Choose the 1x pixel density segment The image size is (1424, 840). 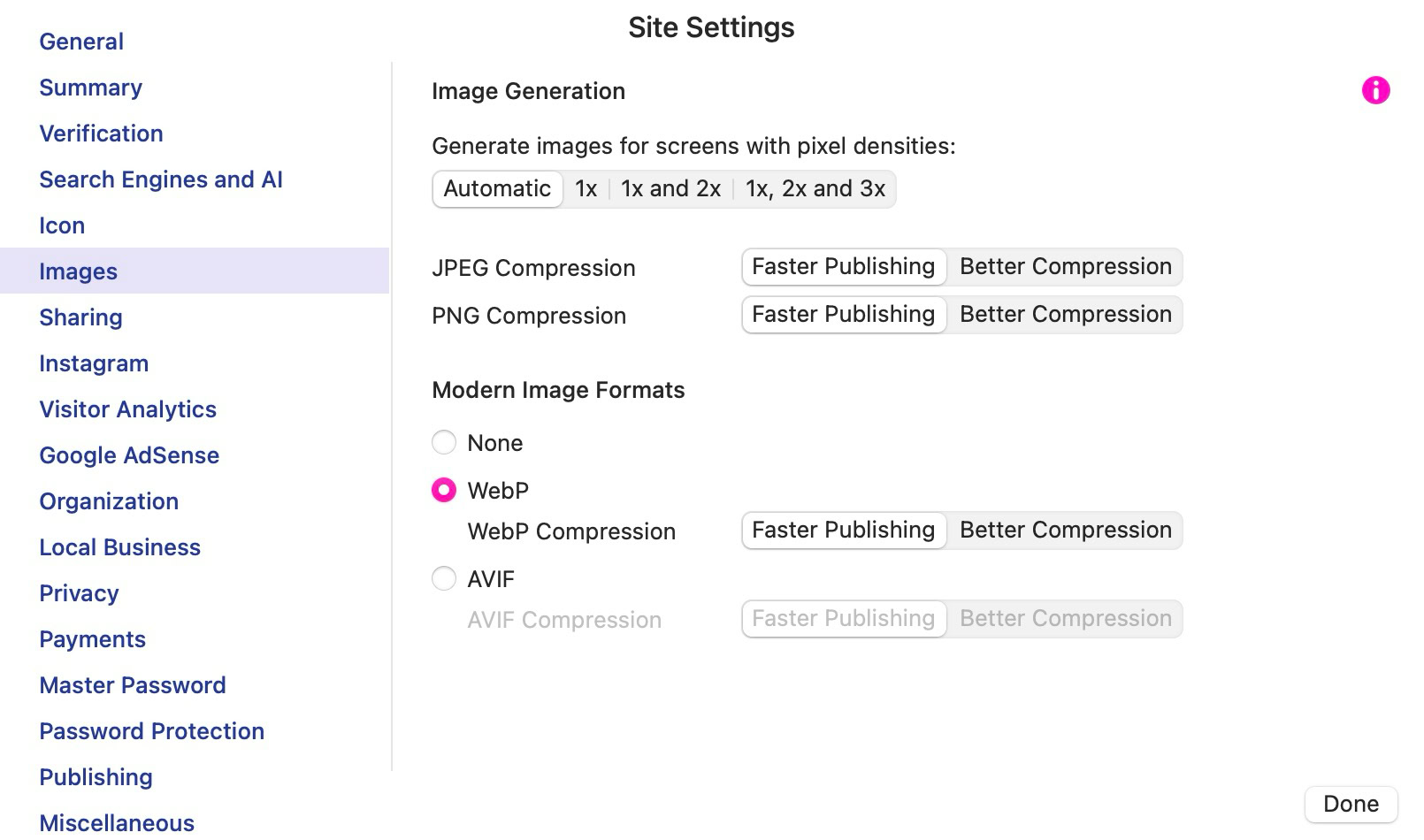pos(586,189)
